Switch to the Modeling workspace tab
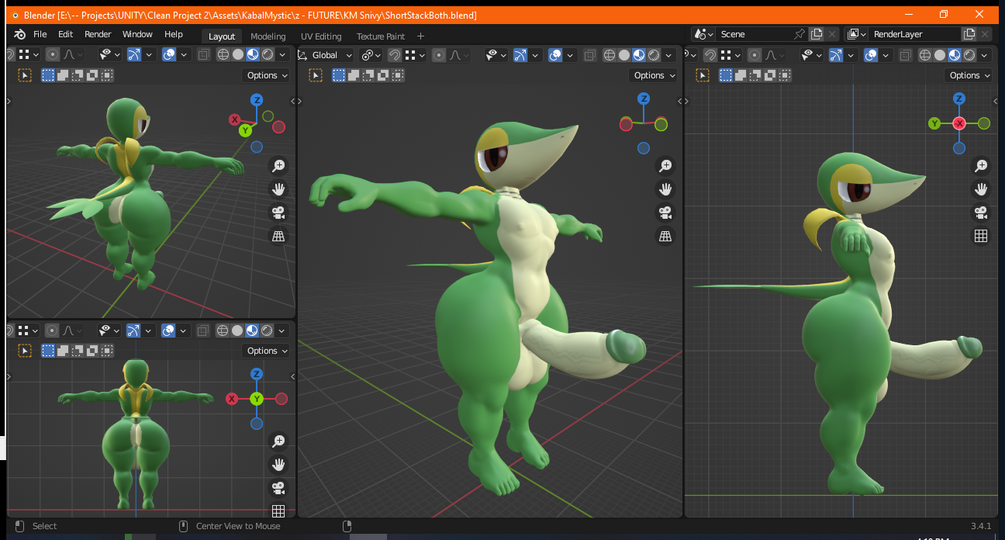Viewport: 1005px width, 540px height. point(268,37)
